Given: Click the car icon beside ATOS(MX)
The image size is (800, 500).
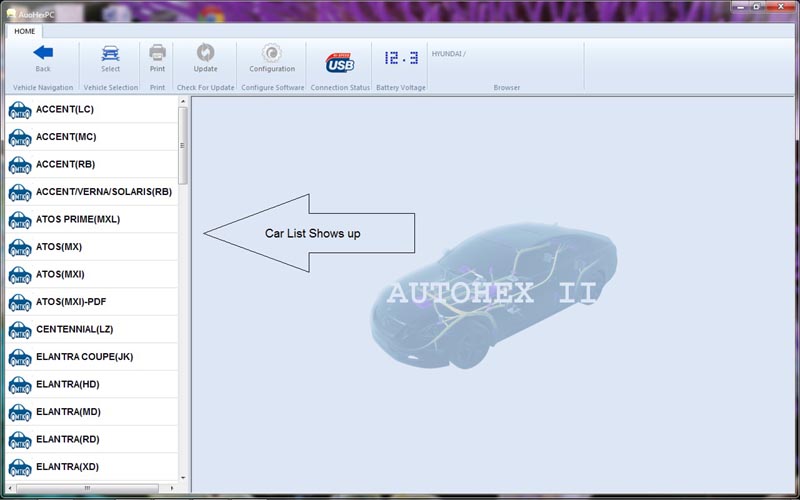Looking at the screenshot, I should (x=20, y=247).
